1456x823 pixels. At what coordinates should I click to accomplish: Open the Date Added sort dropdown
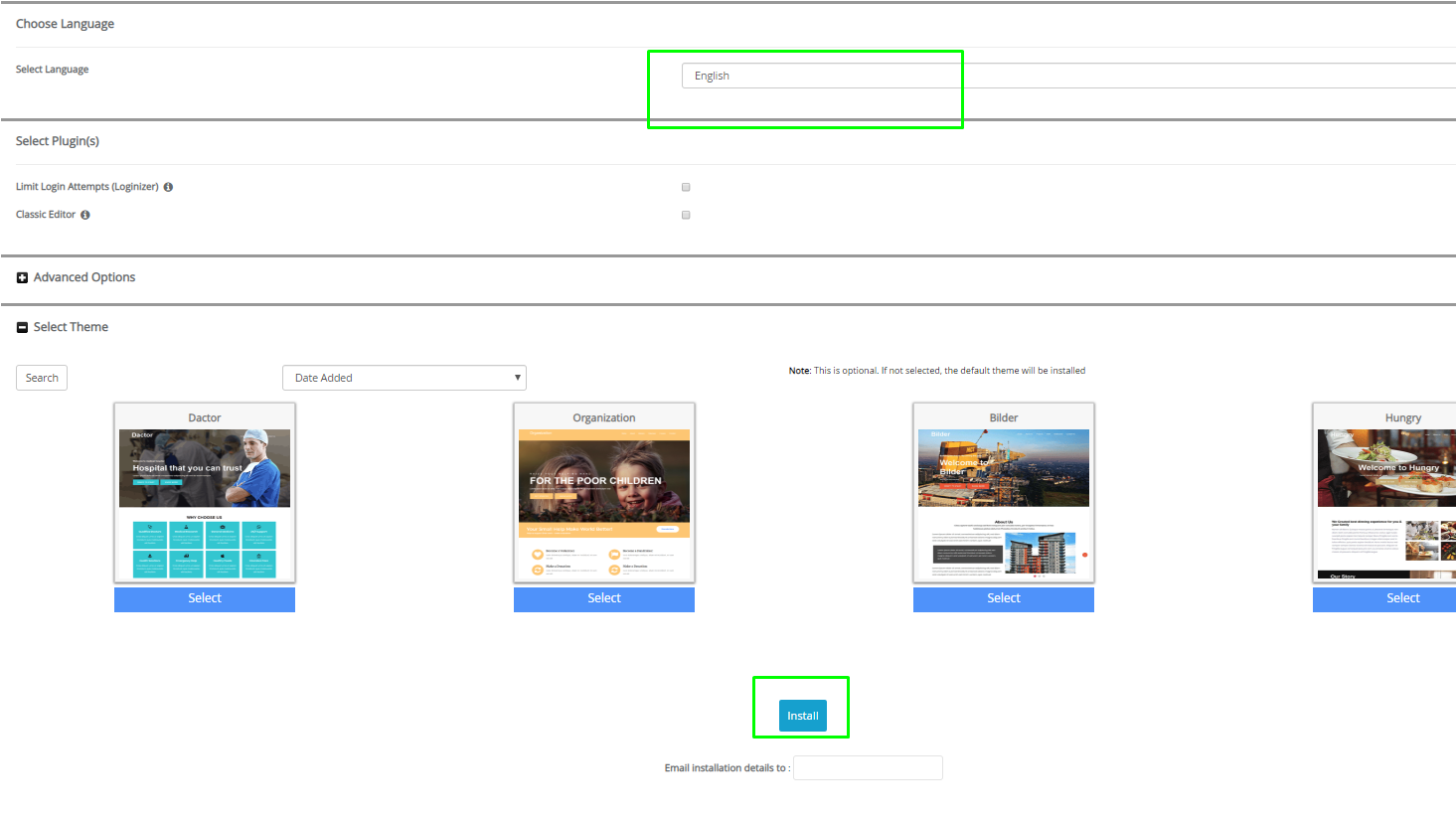point(403,377)
